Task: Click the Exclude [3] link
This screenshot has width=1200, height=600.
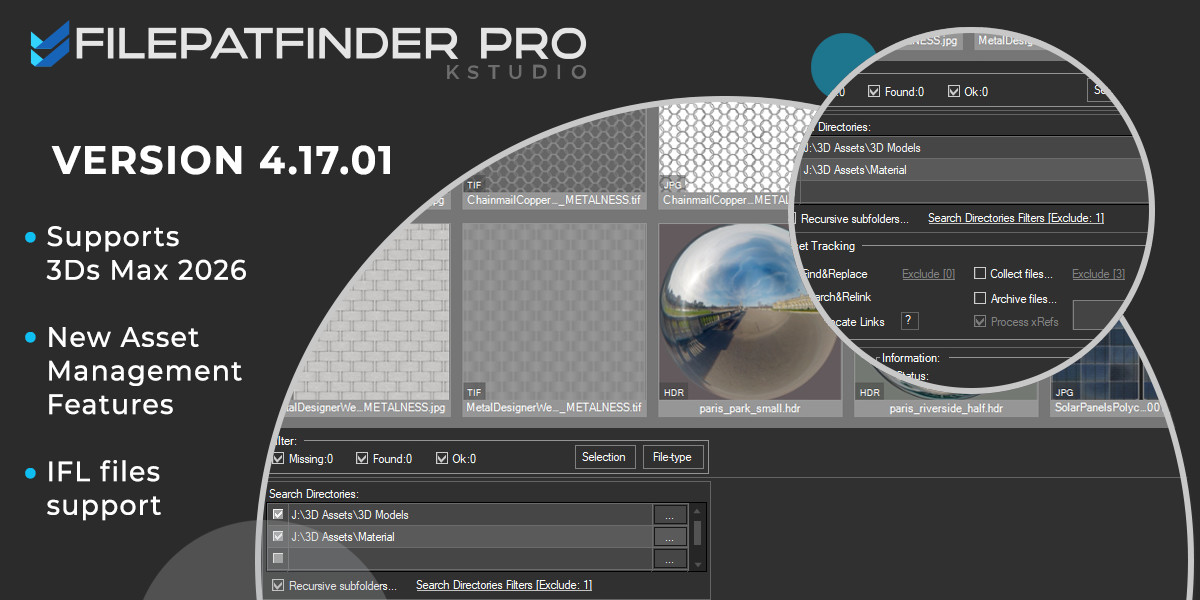Action: 1098,274
